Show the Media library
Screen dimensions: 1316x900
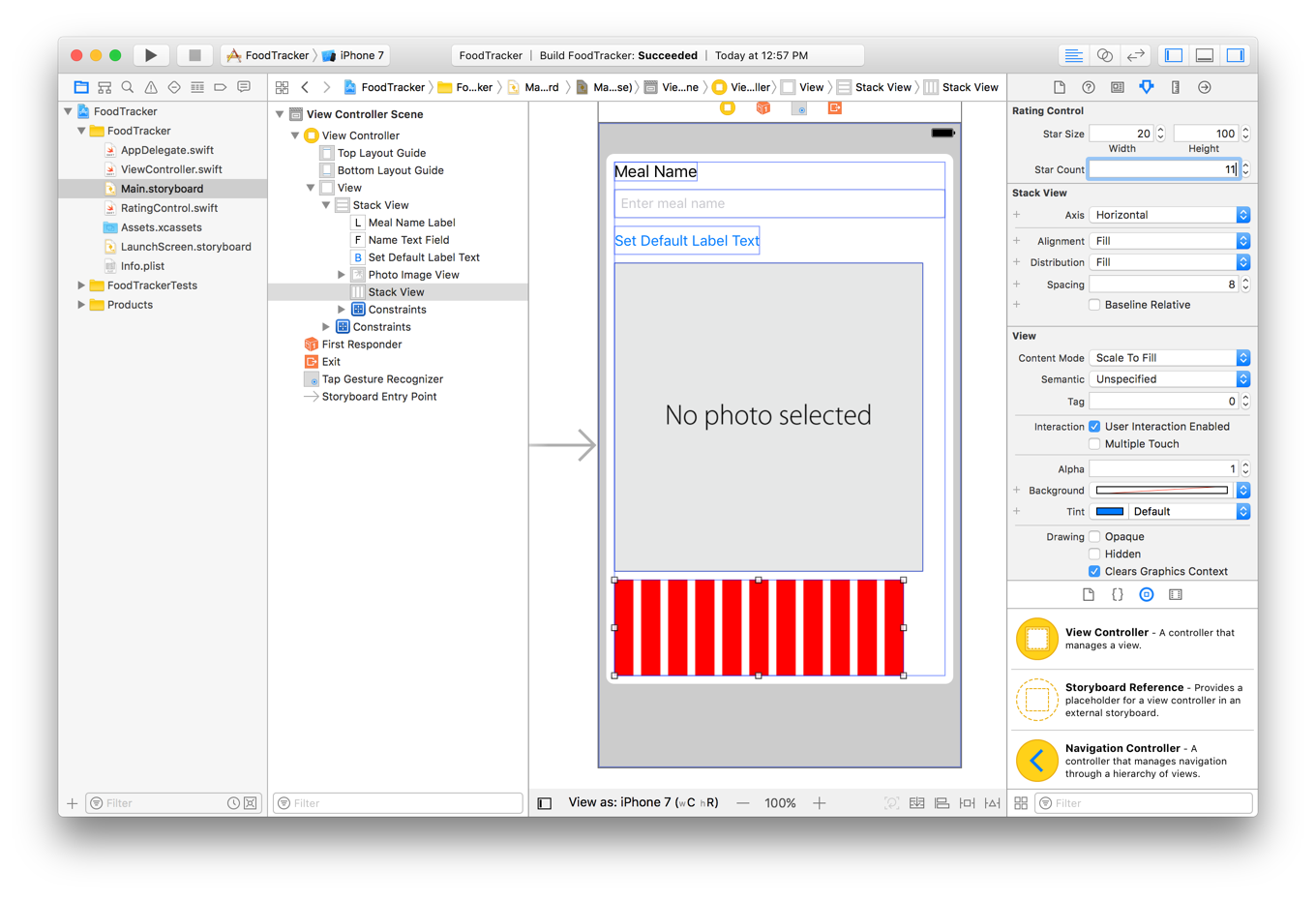click(1176, 594)
